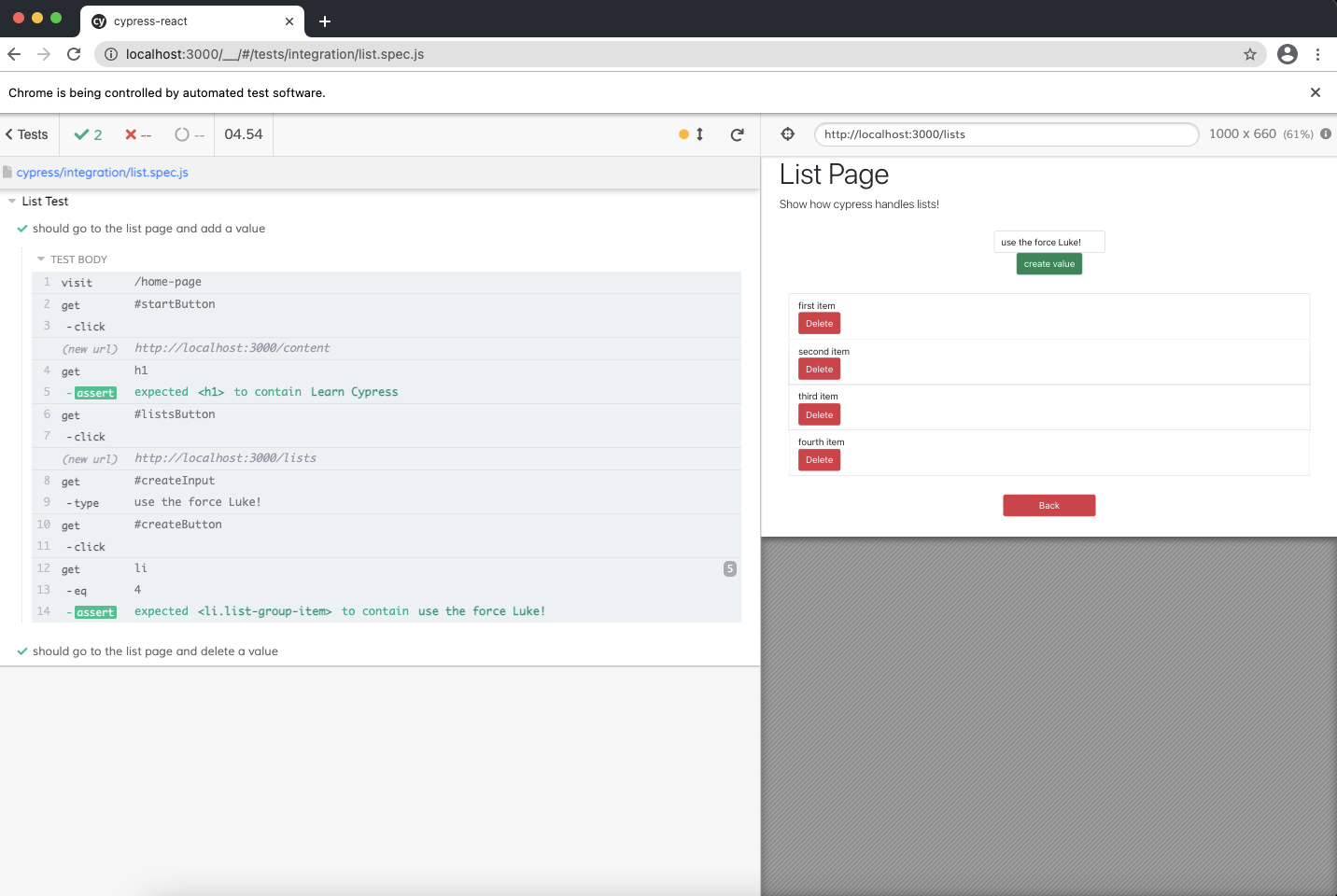Collapse the TEST BODY section

pyautogui.click(x=40, y=259)
